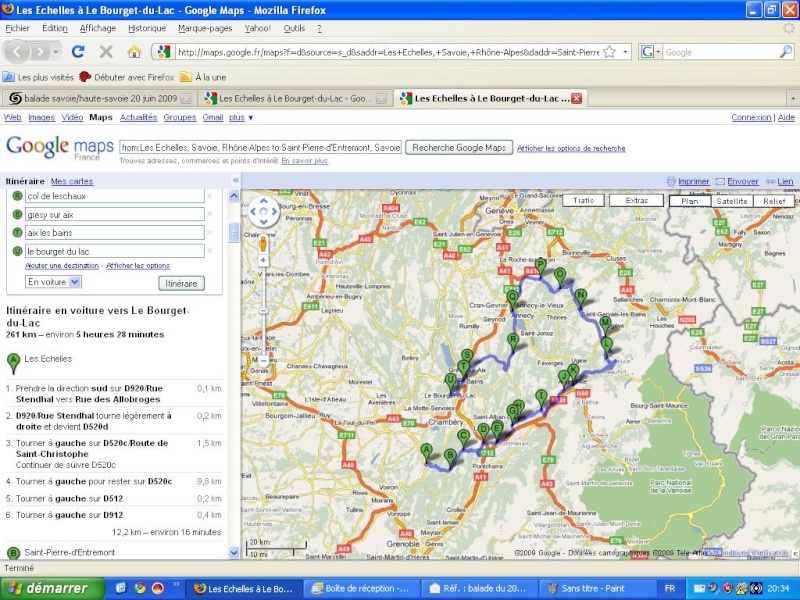Click the search magnifier icon in search box
The width and height of the screenshot is (800, 600).
pos(786,52)
